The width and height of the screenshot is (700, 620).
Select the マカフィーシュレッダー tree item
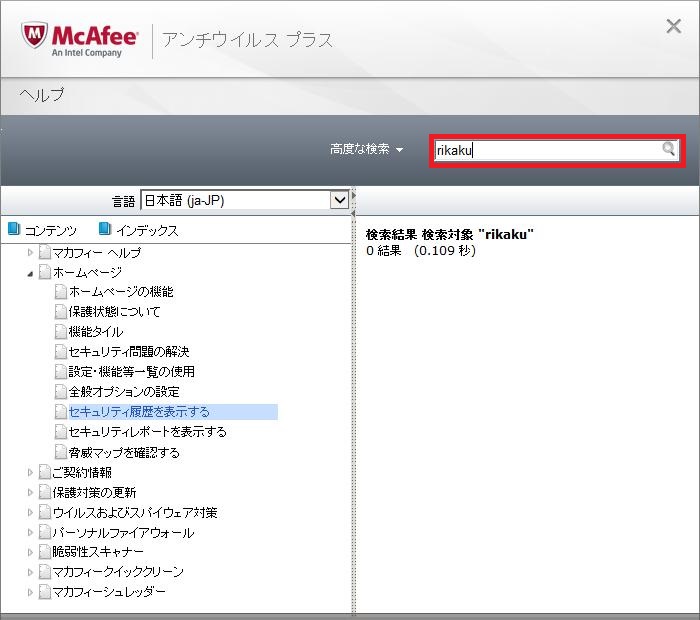click(109, 592)
